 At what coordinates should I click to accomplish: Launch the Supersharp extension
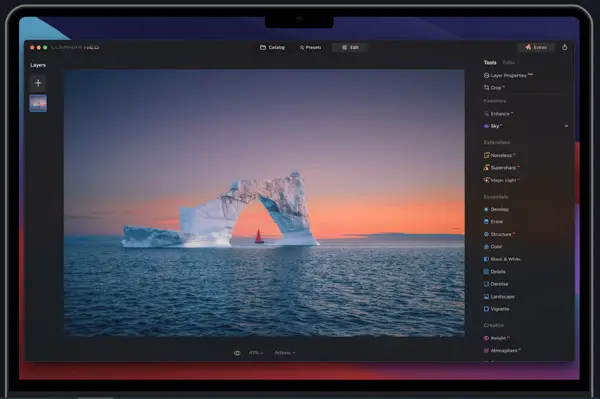click(501, 168)
